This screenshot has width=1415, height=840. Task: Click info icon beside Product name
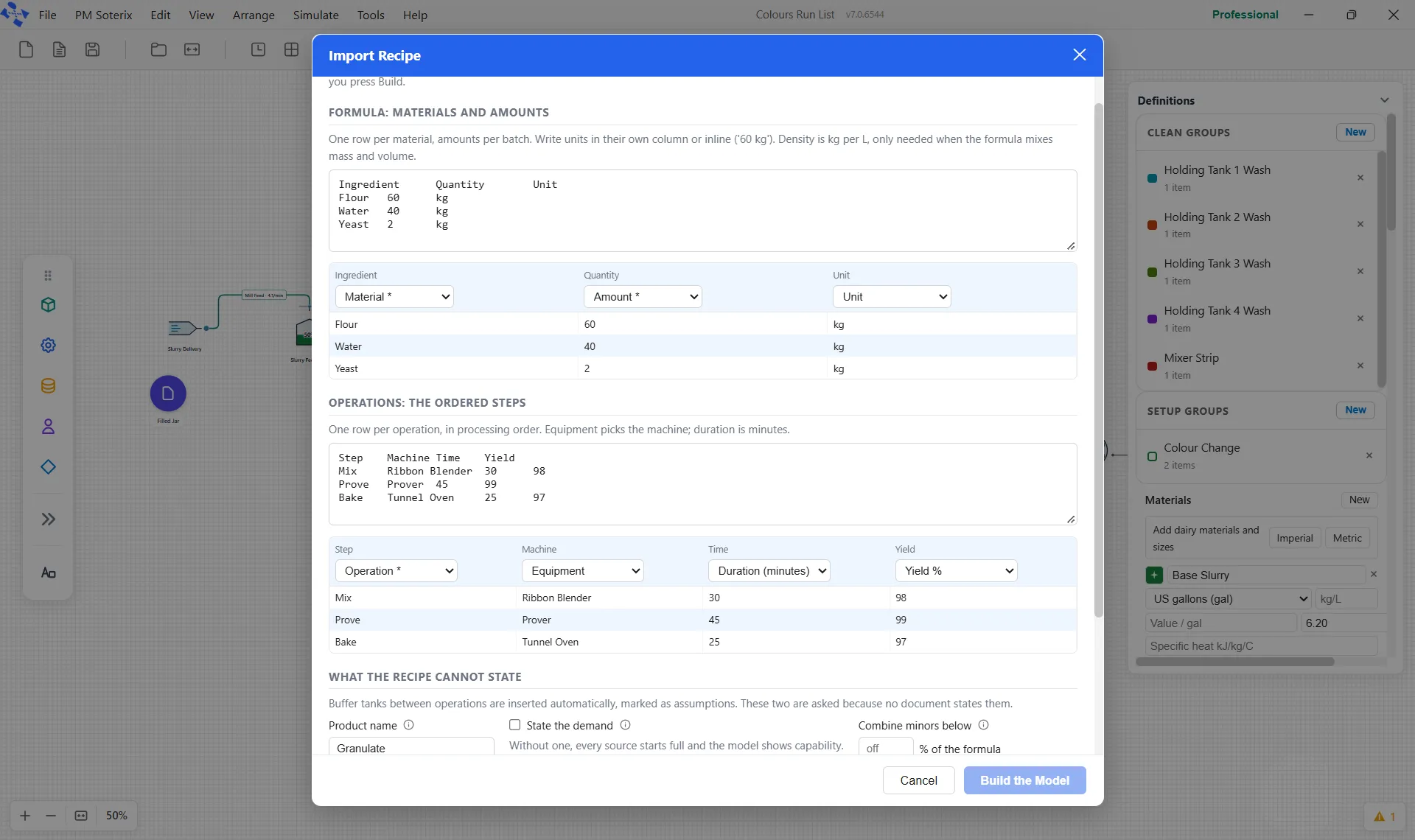(x=408, y=725)
